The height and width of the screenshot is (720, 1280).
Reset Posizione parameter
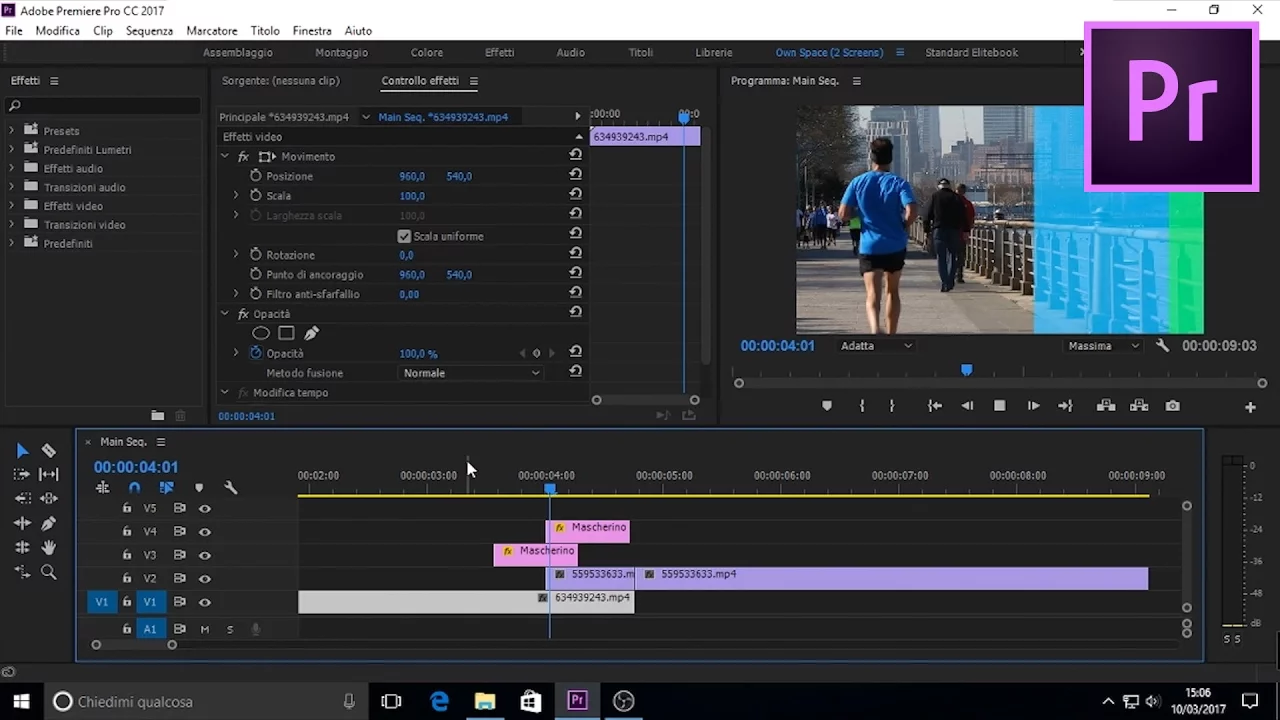[575, 174]
